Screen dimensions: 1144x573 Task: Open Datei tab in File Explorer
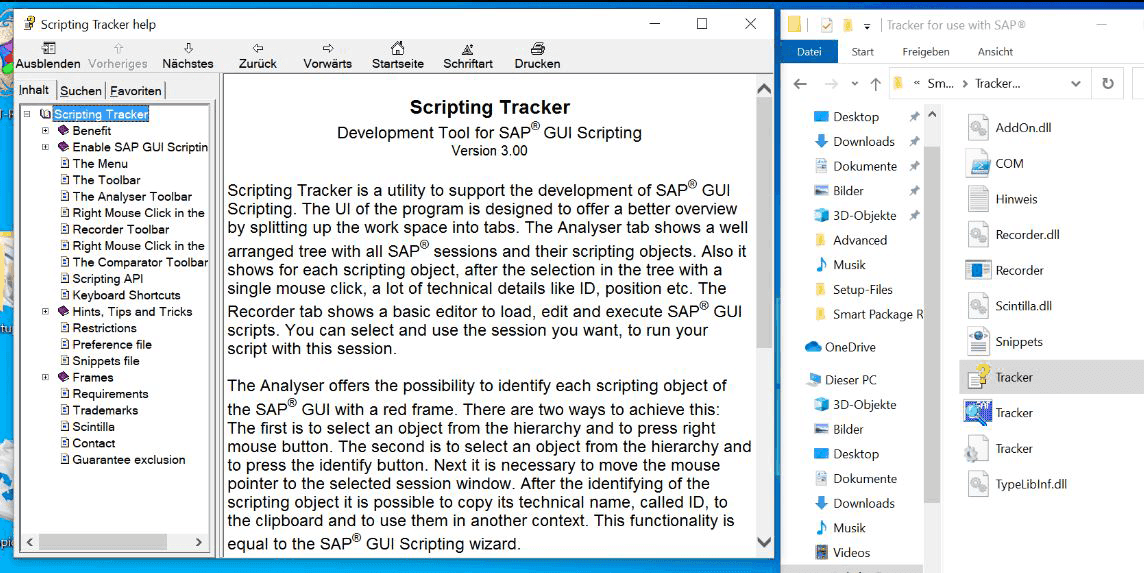(x=809, y=52)
